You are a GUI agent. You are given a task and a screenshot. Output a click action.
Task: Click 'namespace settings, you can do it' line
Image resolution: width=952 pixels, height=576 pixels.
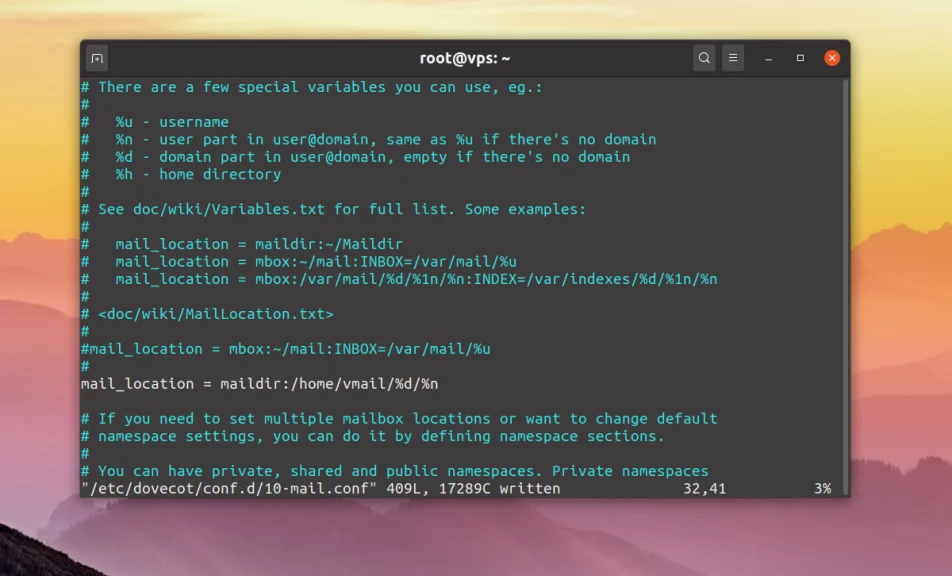[x=373, y=436]
